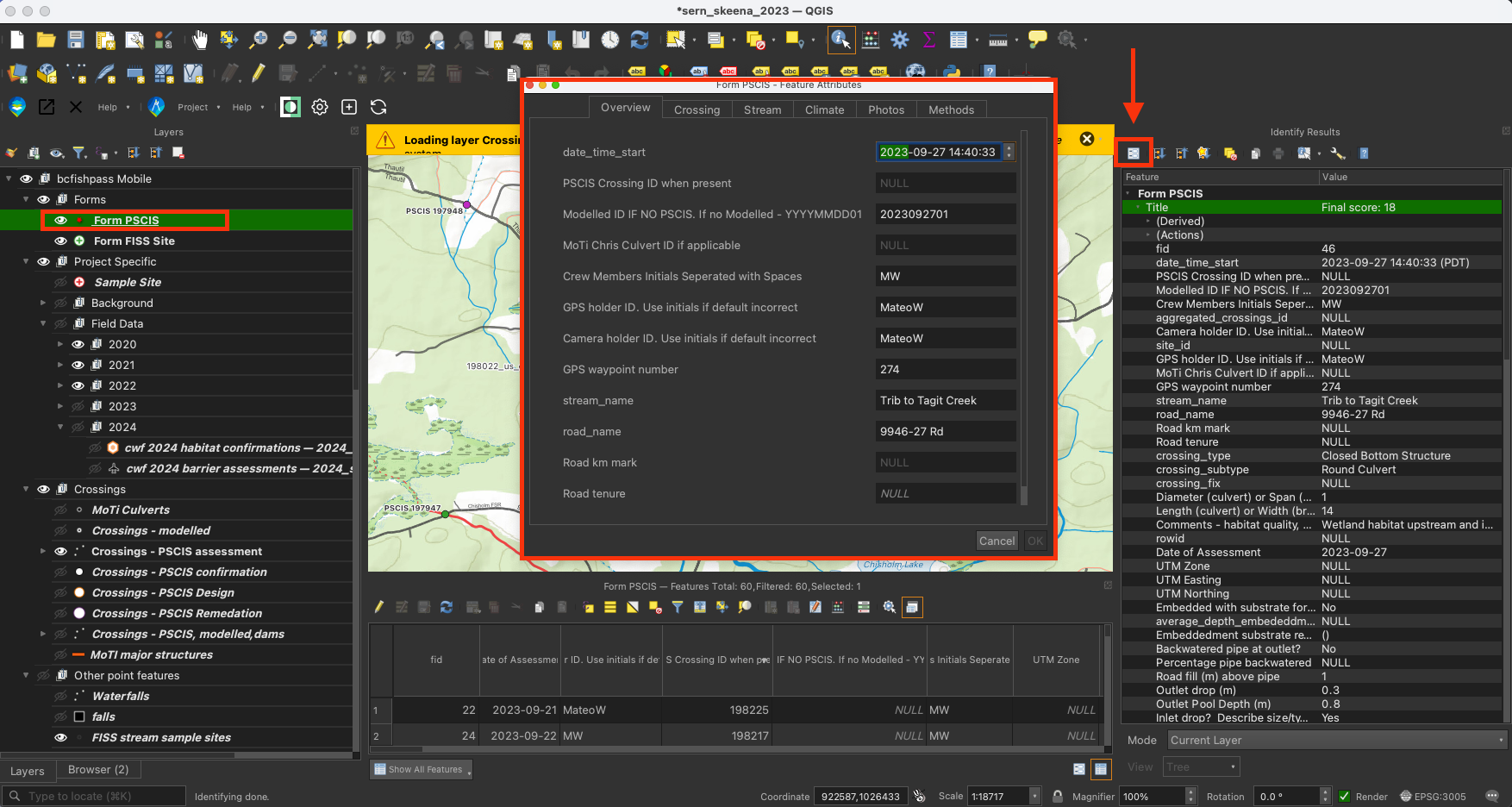Open the Python console icon
Viewport: 1512px width, 807px height.
tap(952, 72)
